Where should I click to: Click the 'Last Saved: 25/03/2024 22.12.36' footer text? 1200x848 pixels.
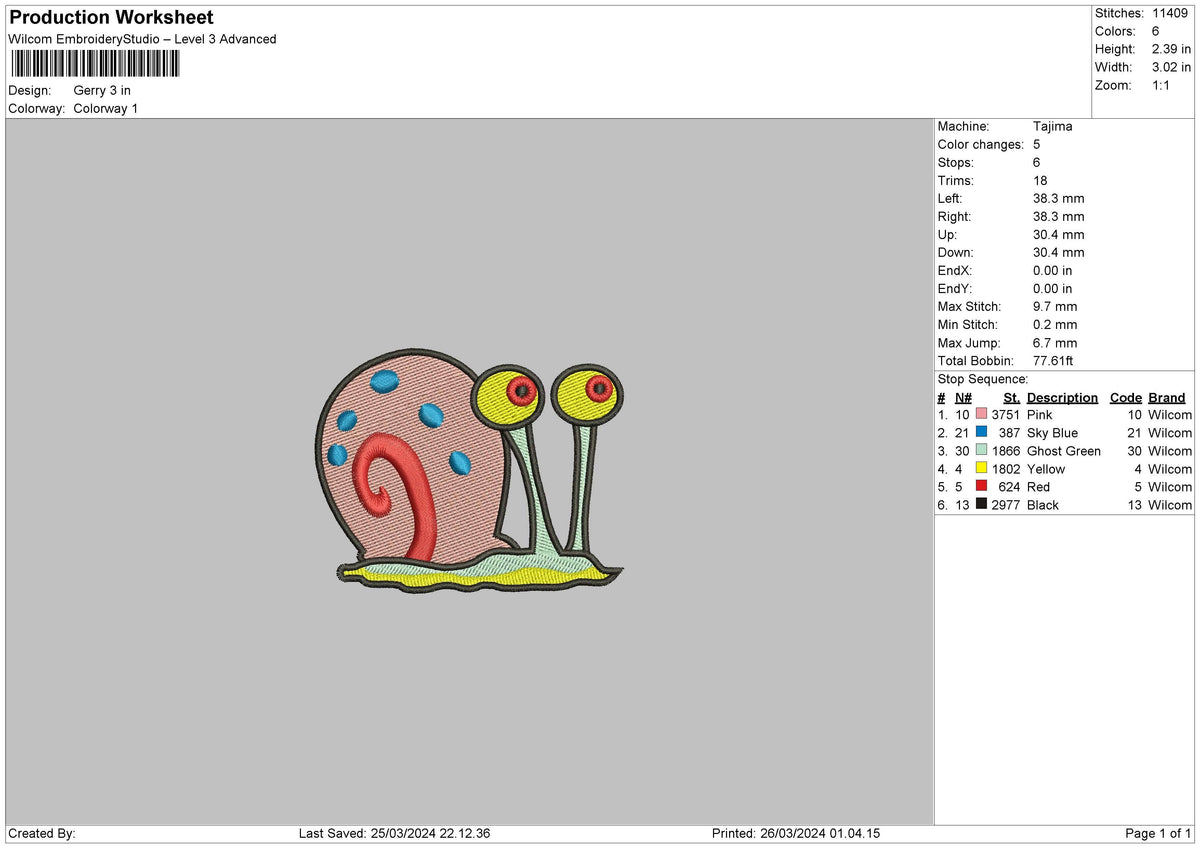tap(394, 833)
